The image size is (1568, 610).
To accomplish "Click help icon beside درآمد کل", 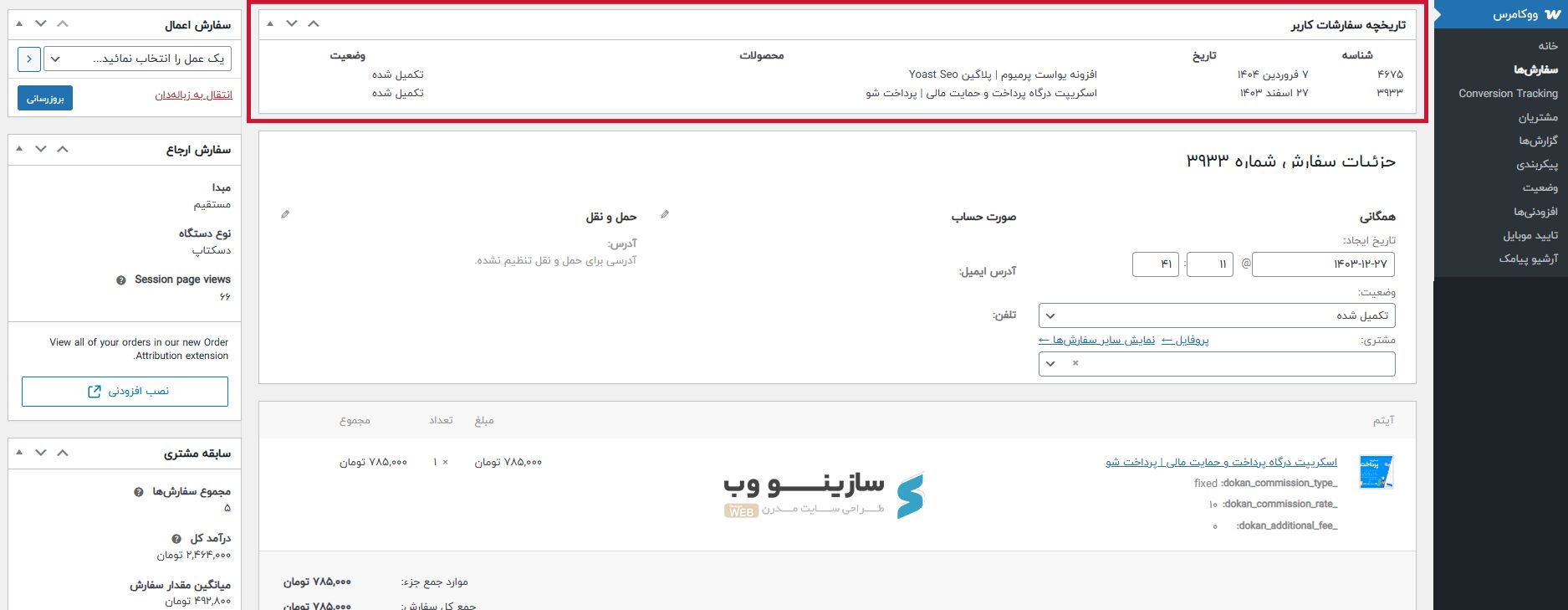I will (x=176, y=539).
